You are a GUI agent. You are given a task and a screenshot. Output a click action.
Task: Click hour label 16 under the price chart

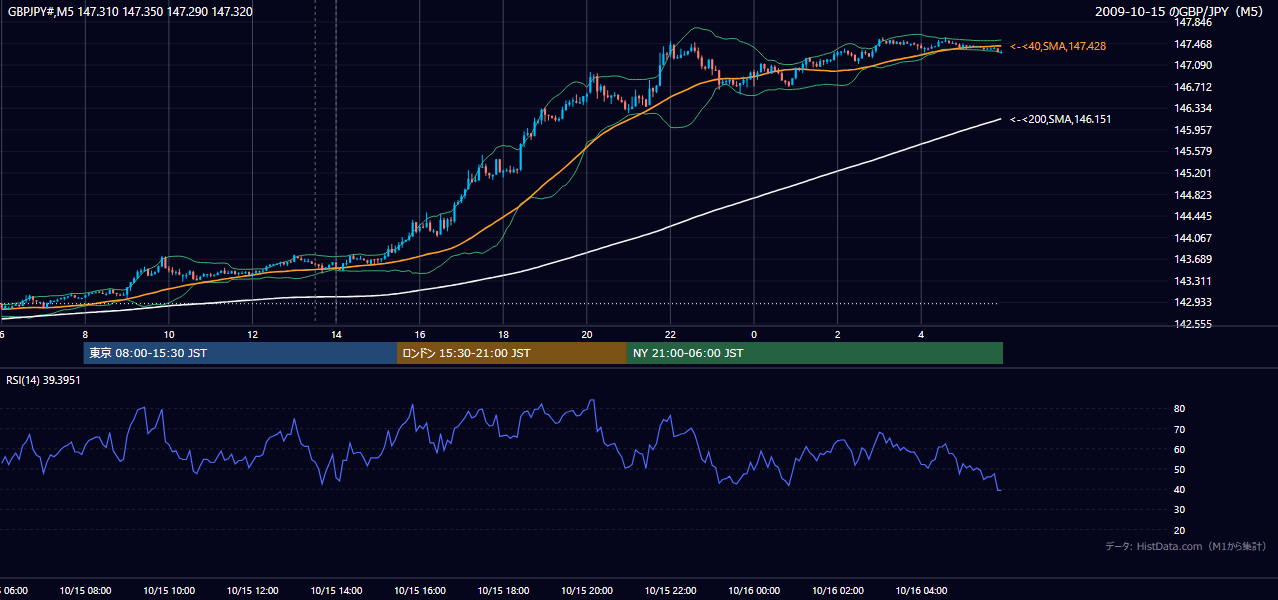pos(420,334)
